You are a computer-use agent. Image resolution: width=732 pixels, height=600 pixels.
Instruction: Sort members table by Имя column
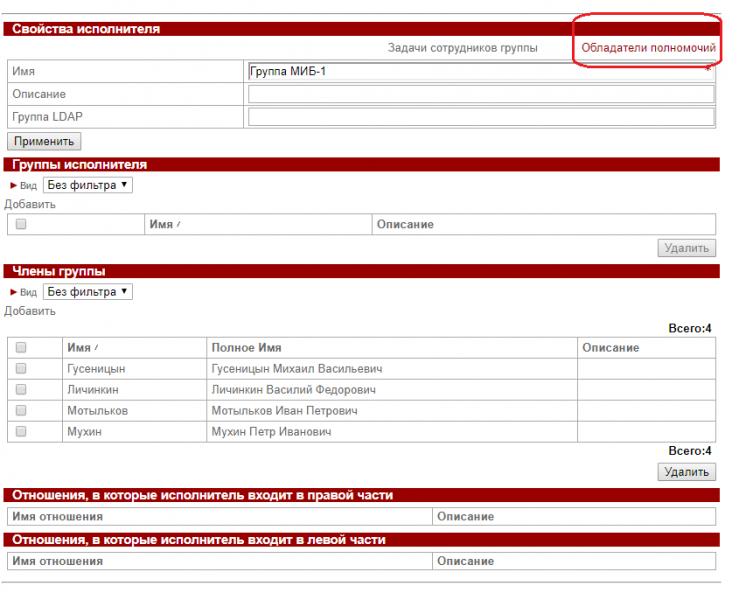tap(79, 347)
